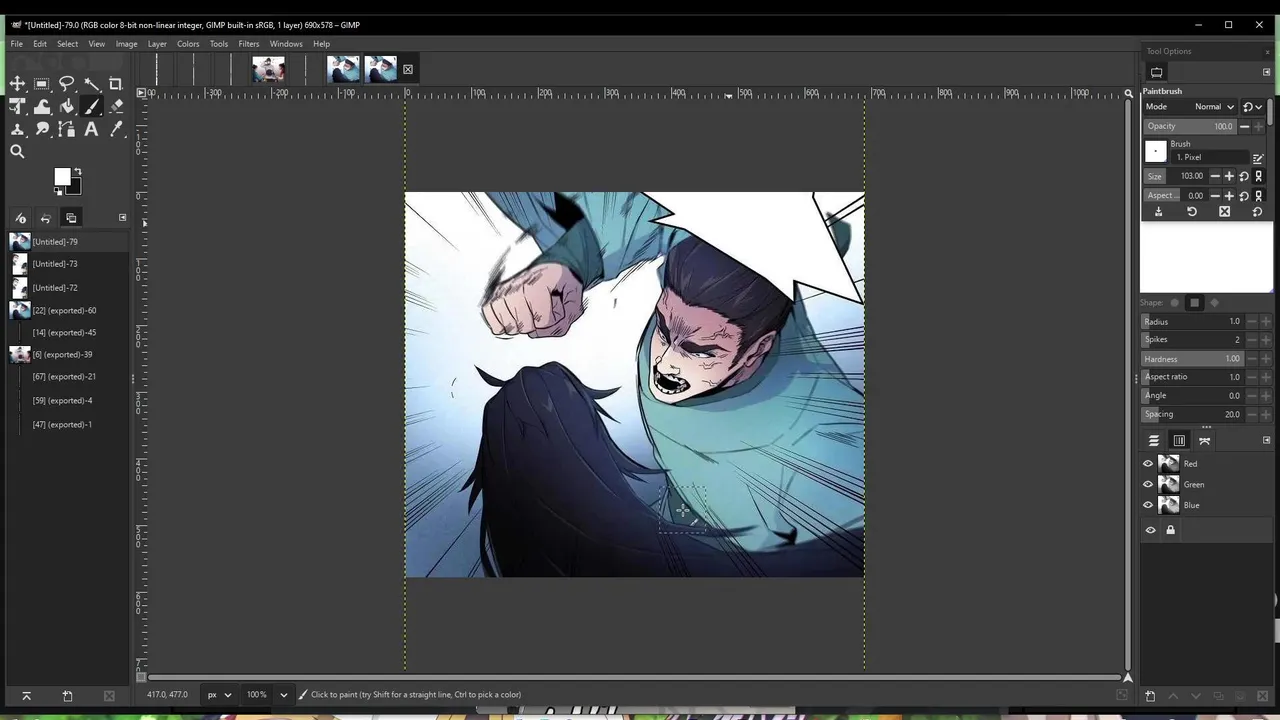Reset brush Size to native size
Screen dimensions: 1280x720
click(x=1244, y=176)
